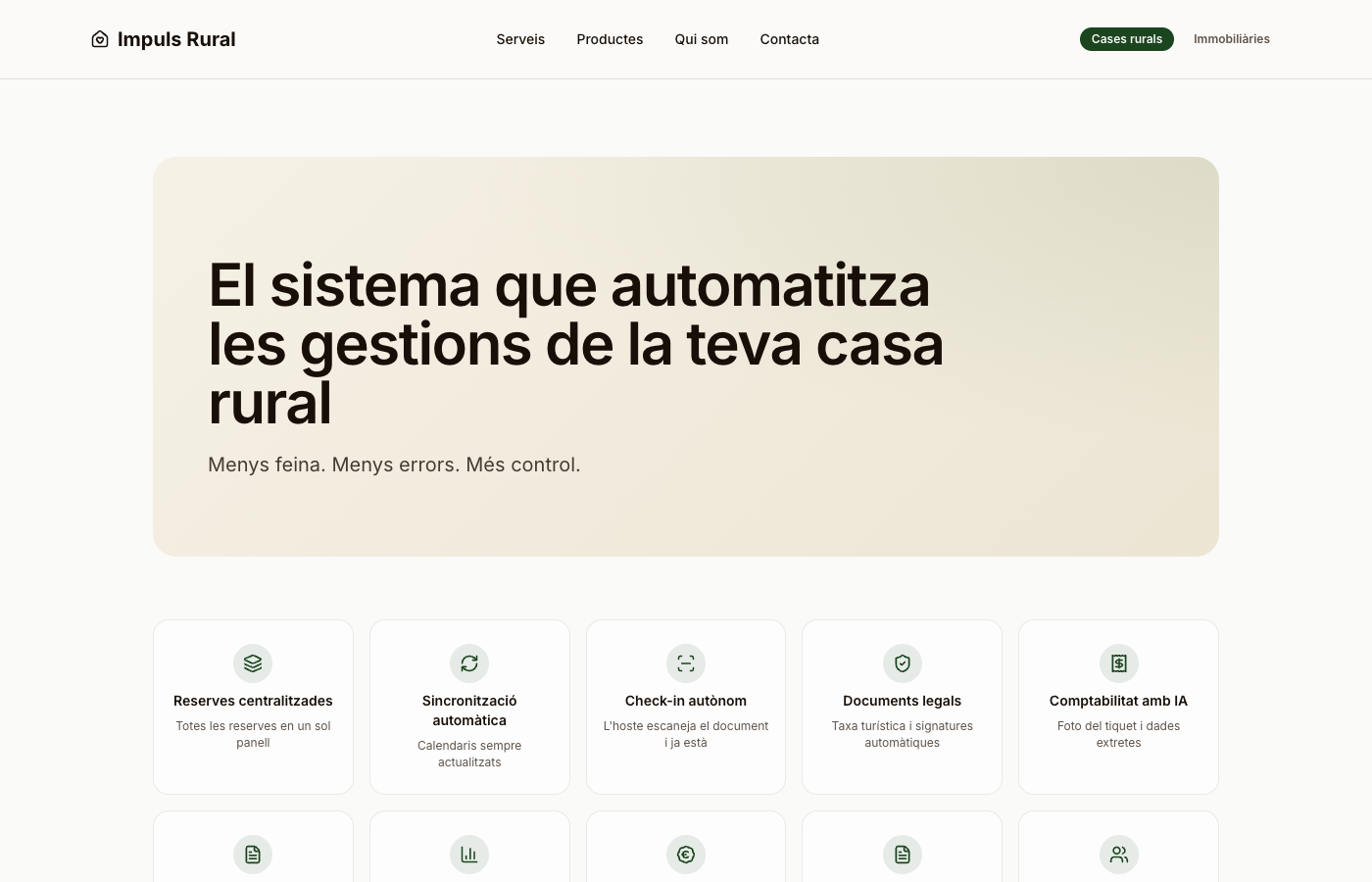
Task: Open the Contacta navigation link
Action: pos(790,39)
